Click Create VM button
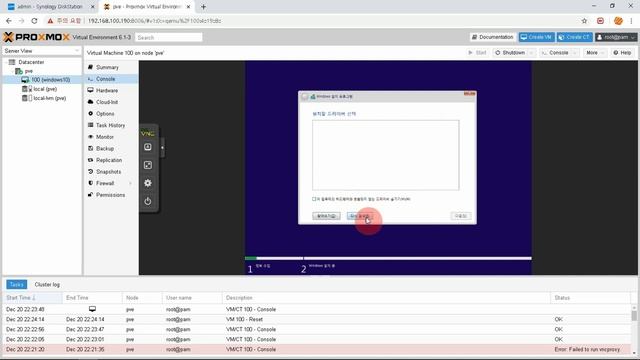This screenshot has height=360, width=640. click(537, 37)
